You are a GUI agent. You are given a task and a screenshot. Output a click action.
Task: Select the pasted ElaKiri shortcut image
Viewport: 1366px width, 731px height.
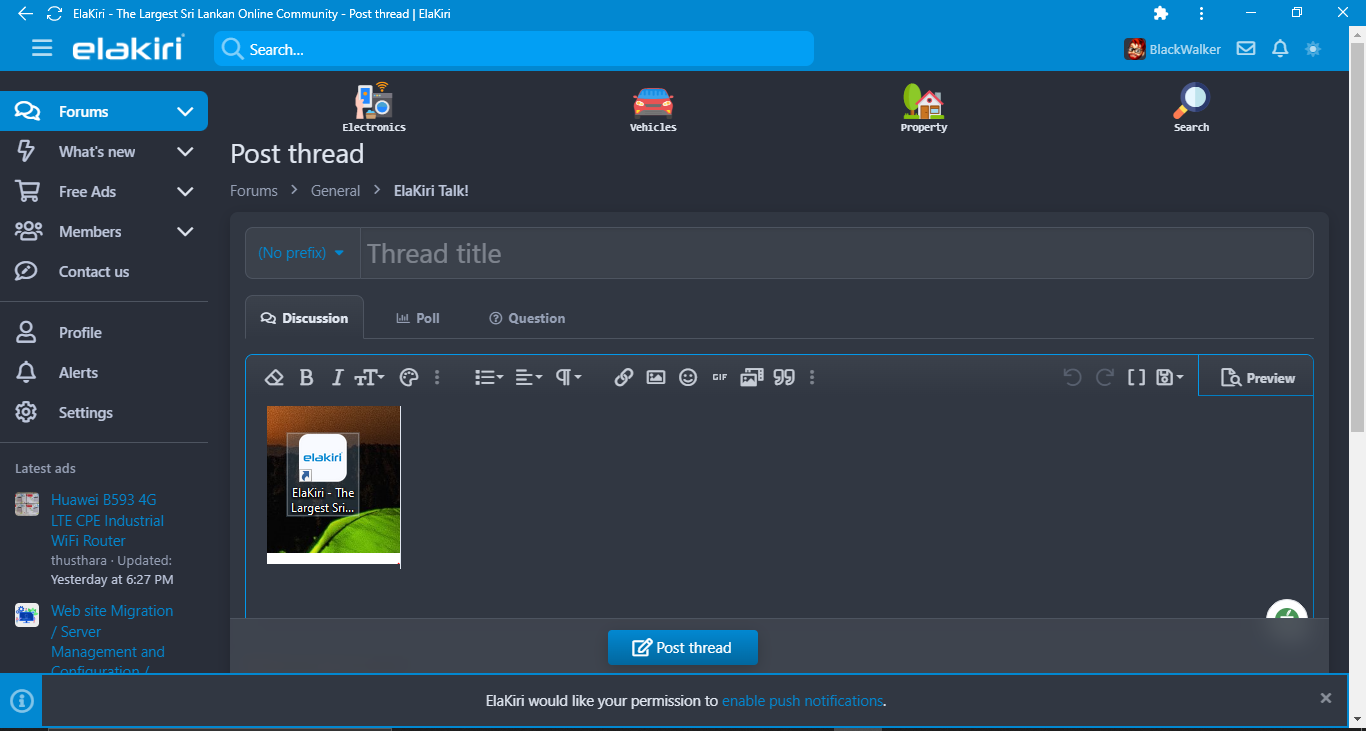[334, 485]
